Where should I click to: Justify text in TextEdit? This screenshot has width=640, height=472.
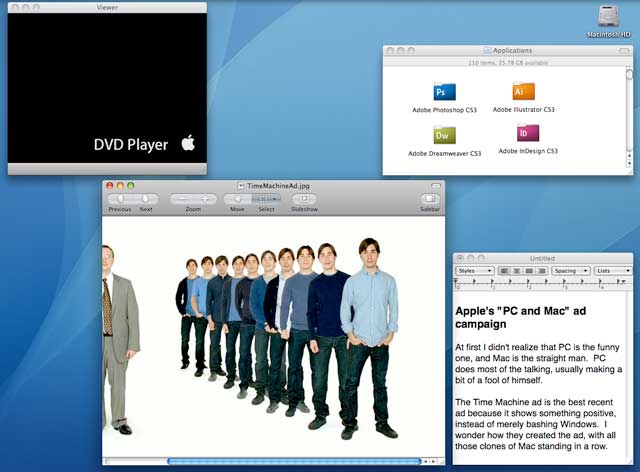529,271
